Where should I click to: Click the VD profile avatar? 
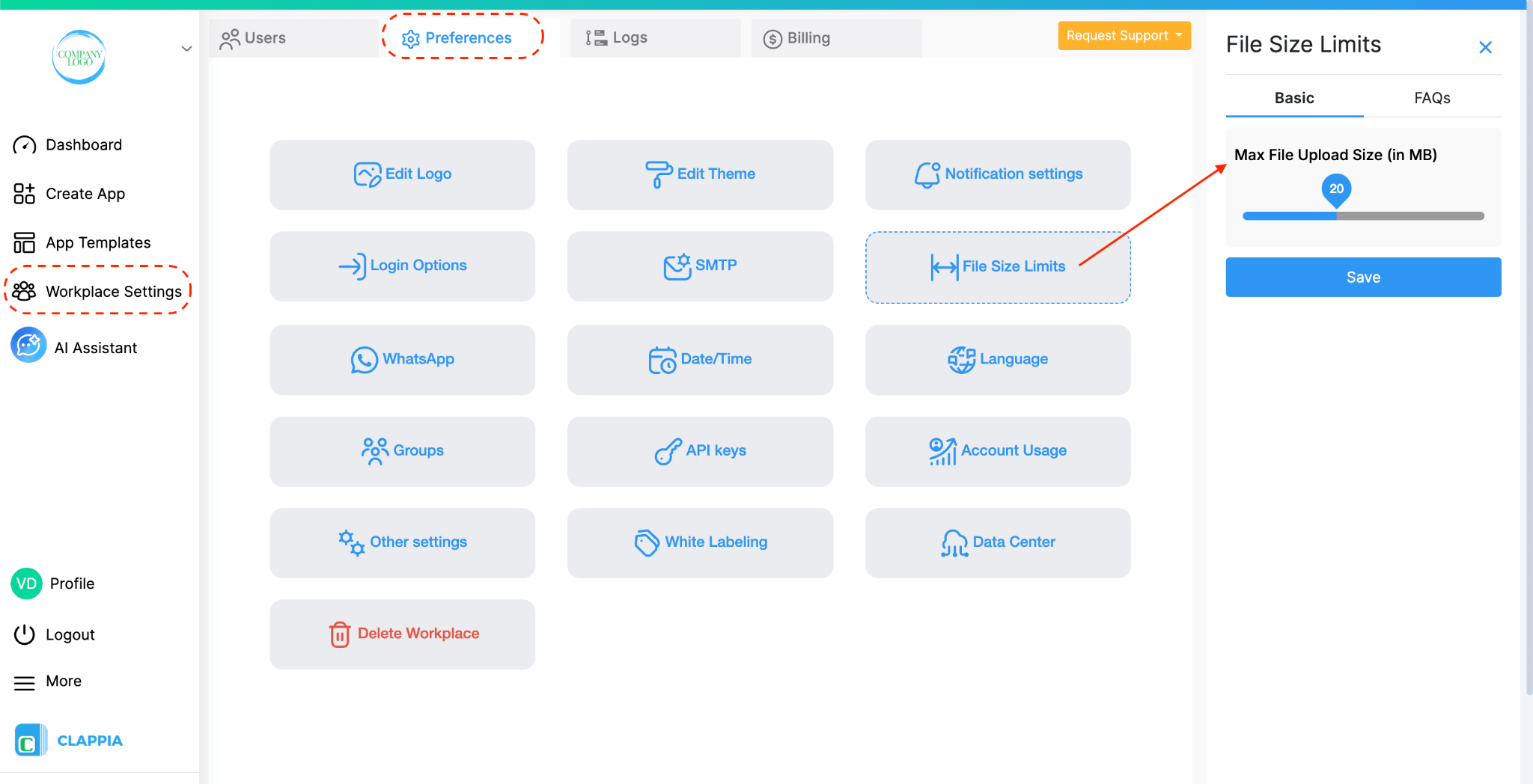[26, 584]
